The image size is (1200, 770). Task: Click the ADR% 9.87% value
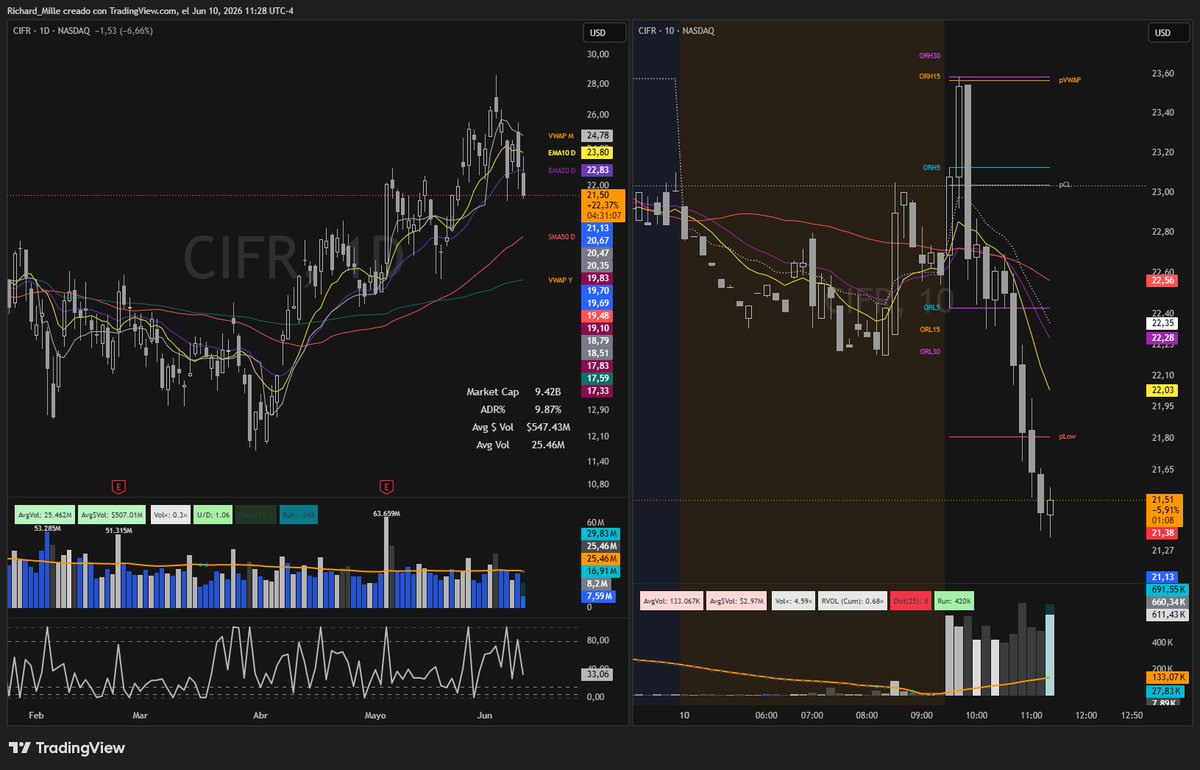coord(548,409)
